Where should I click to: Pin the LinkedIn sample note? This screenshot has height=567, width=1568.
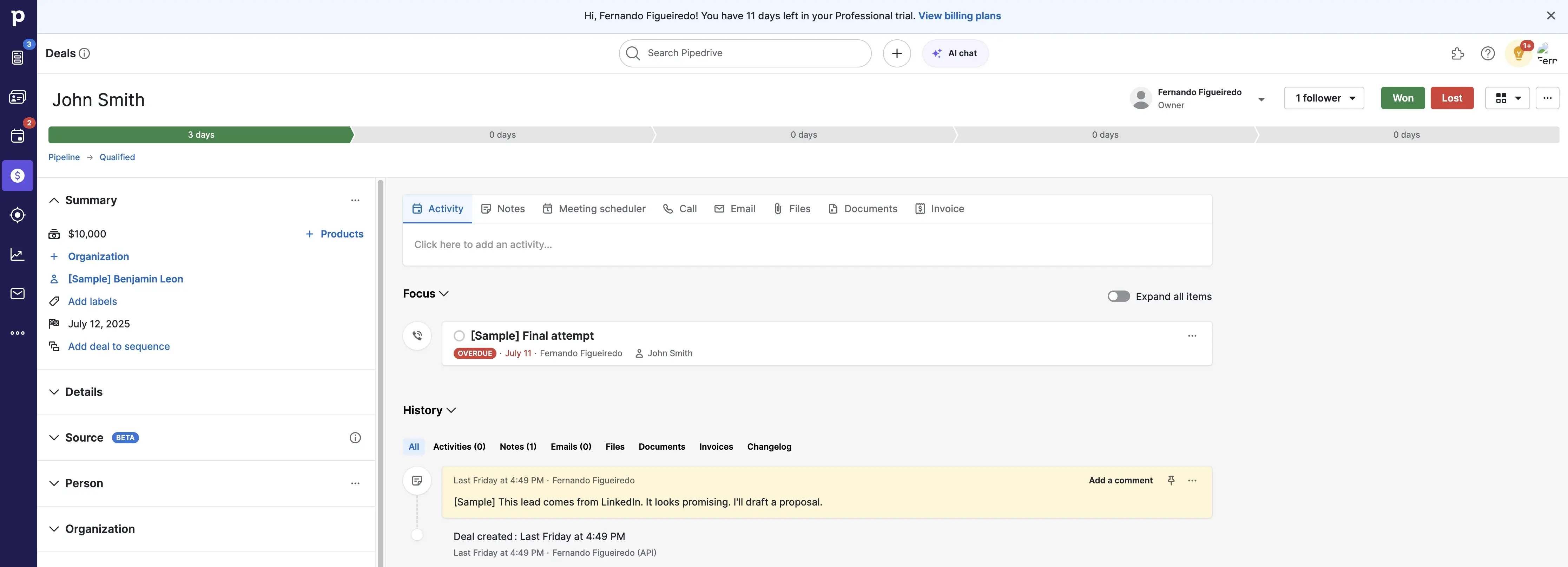pos(1171,481)
